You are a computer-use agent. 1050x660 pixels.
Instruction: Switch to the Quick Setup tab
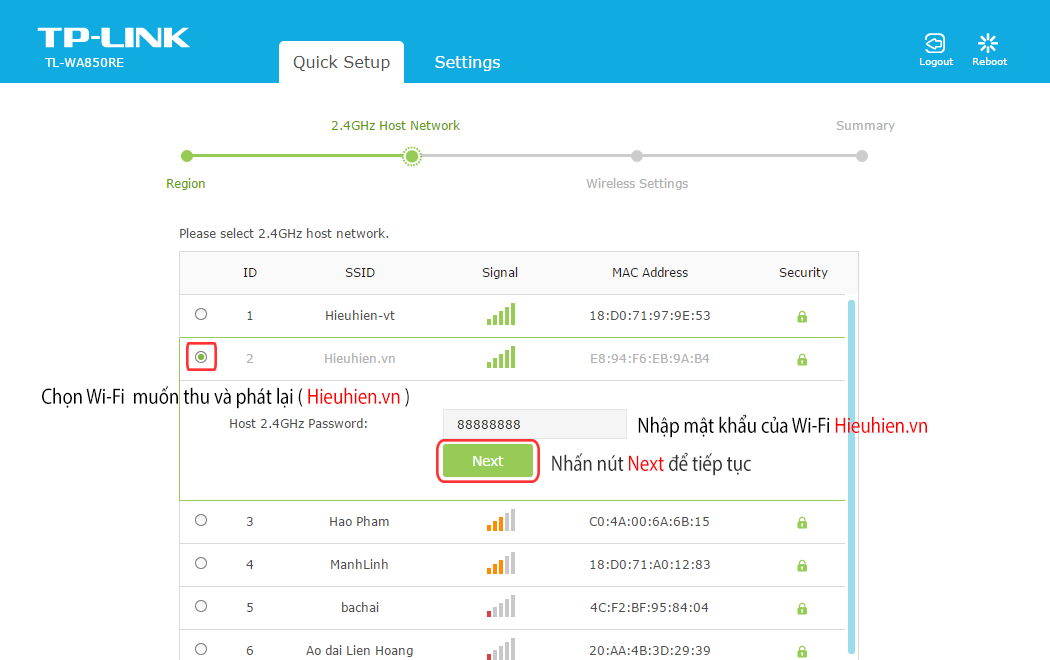pos(341,62)
